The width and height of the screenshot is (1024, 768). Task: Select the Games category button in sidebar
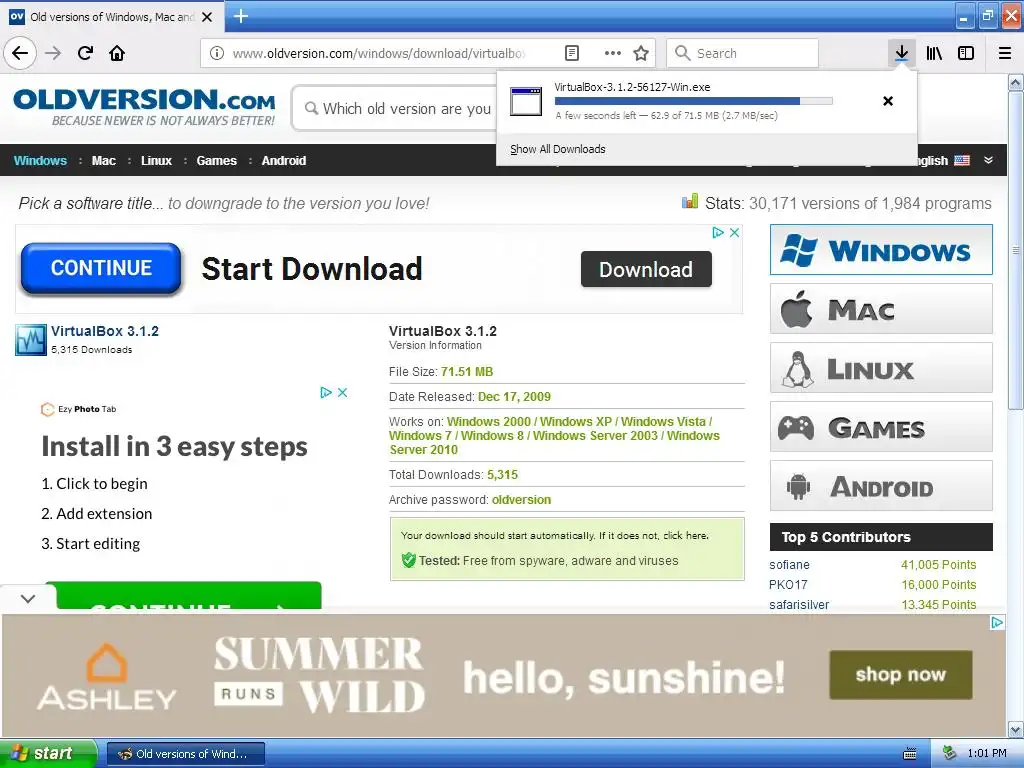click(881, 426)
